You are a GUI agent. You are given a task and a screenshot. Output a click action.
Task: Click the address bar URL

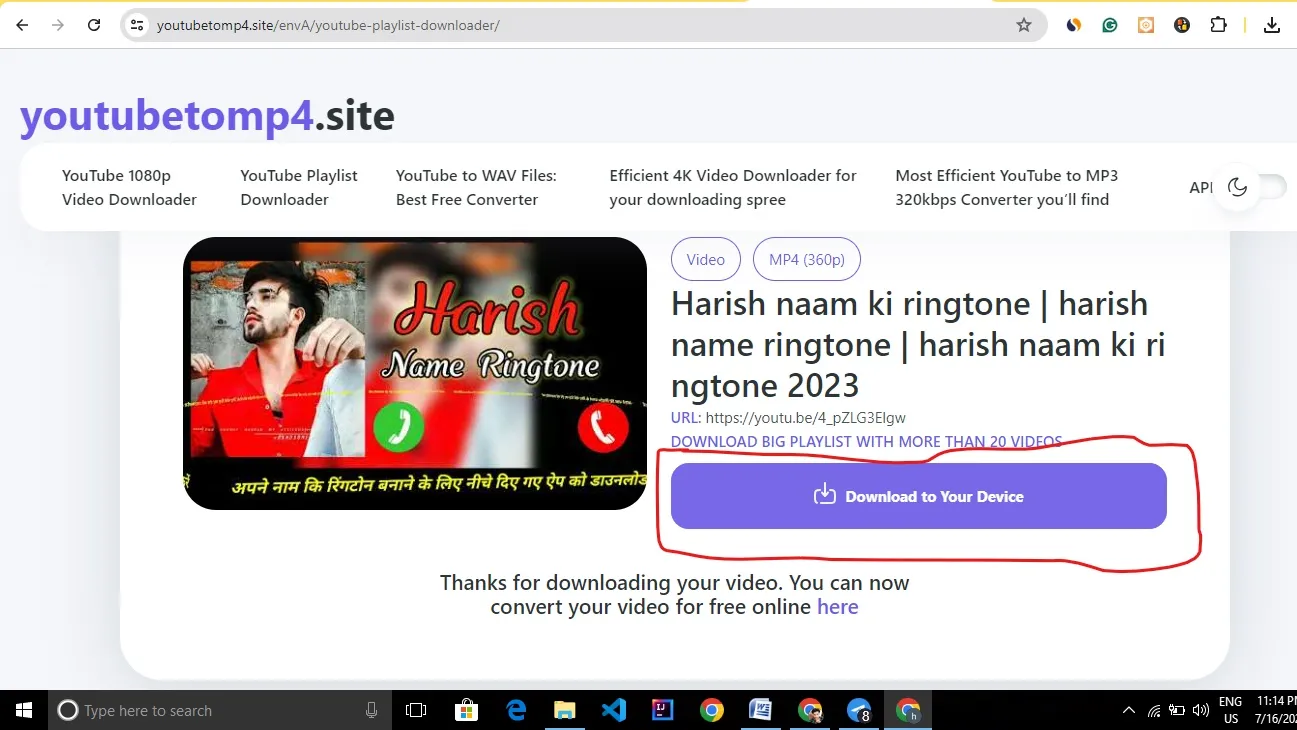pyautogui.click(x=328, y=25)
